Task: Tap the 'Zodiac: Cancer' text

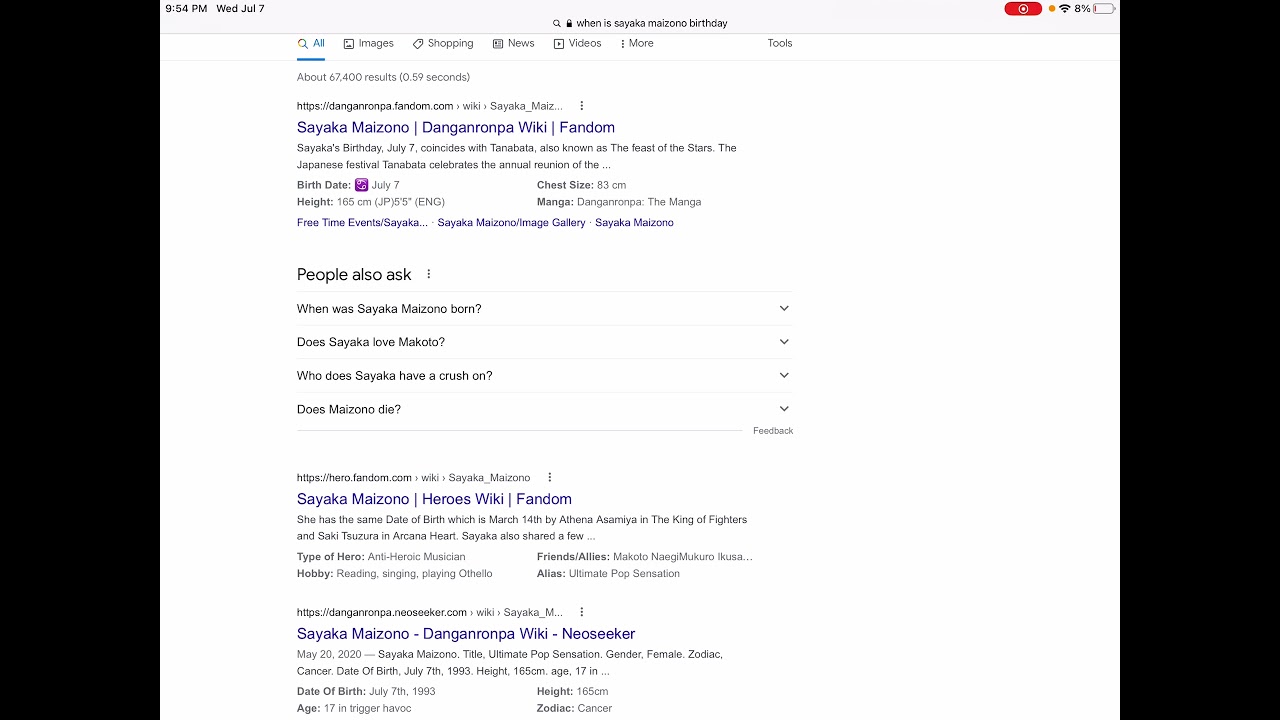Action: pos(574,709)
